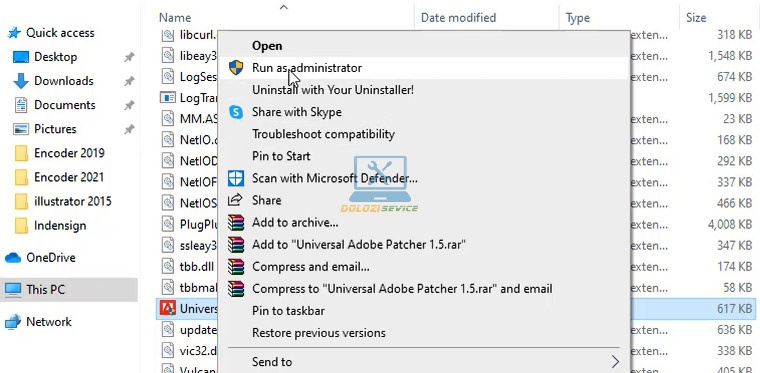Choose Open from the context menu

click(267, 46)
